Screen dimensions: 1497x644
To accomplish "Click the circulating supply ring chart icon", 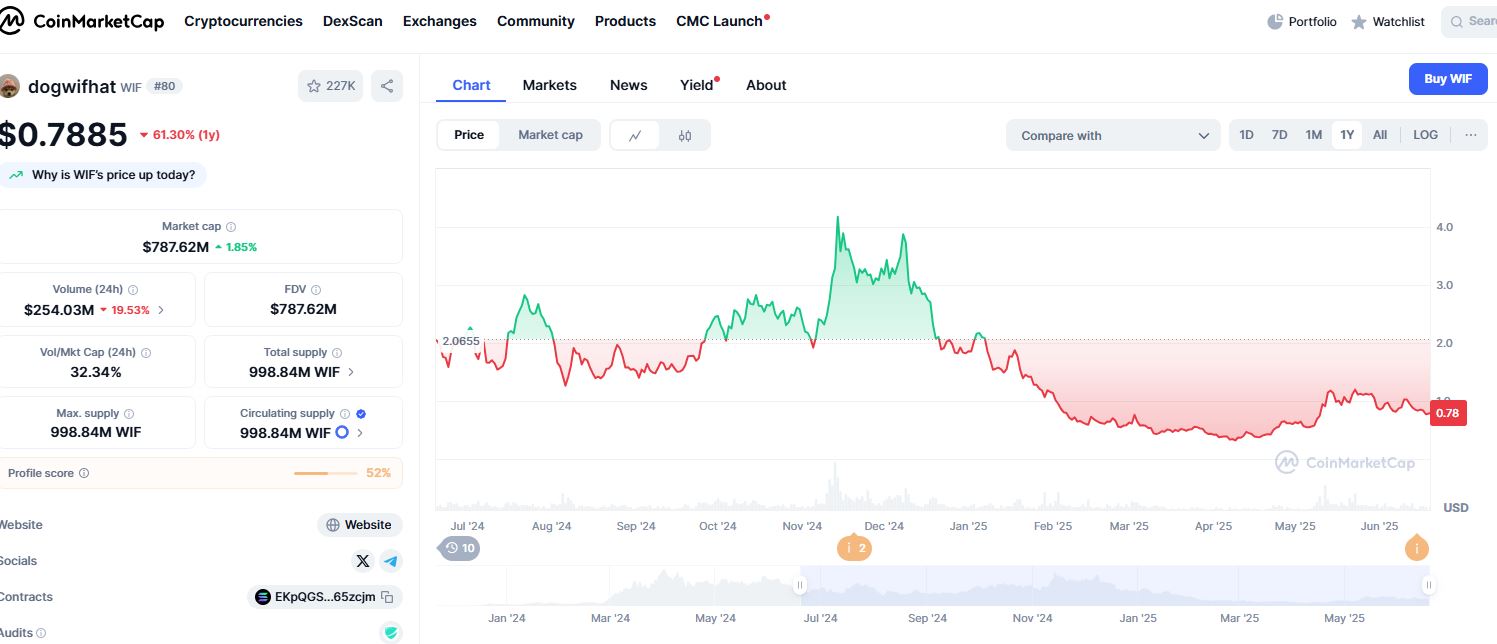I will pos(342,433).
